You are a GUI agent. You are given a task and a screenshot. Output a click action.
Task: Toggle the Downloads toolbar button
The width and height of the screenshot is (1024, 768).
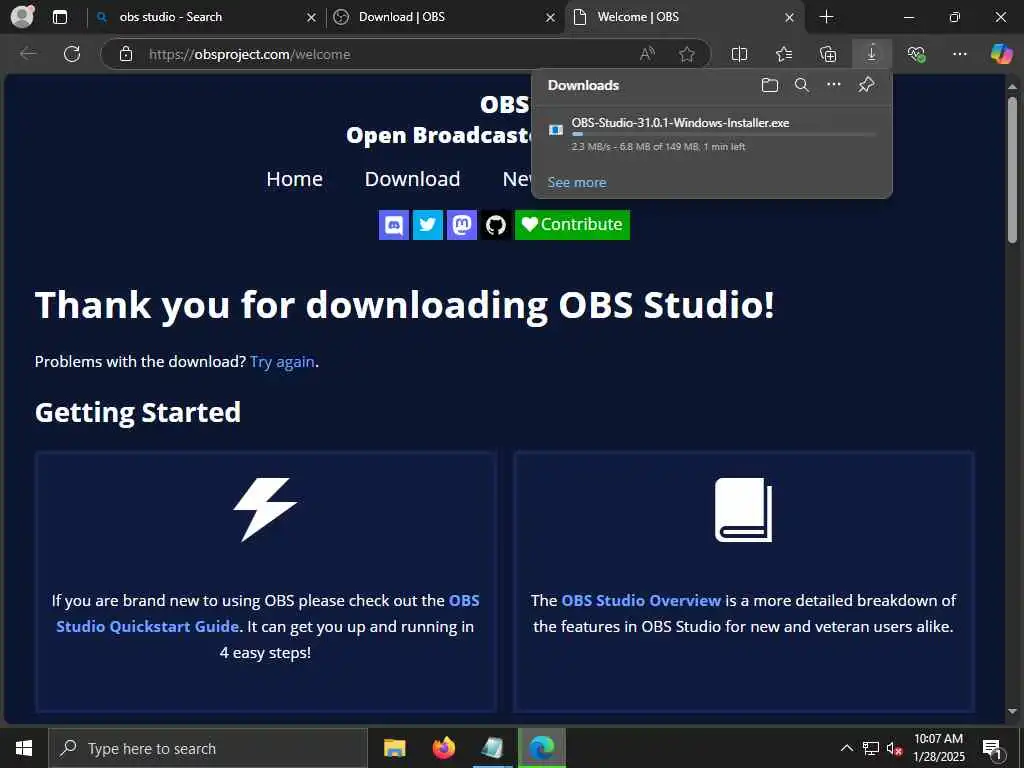(x=872, y=54)
